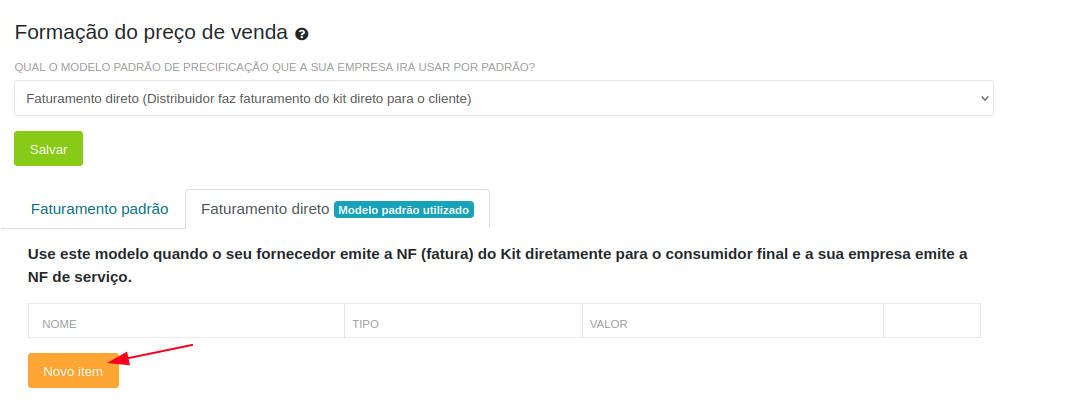Open help icon beside Formação do preço heading
1070x407 pixels.
click(302, 33)
